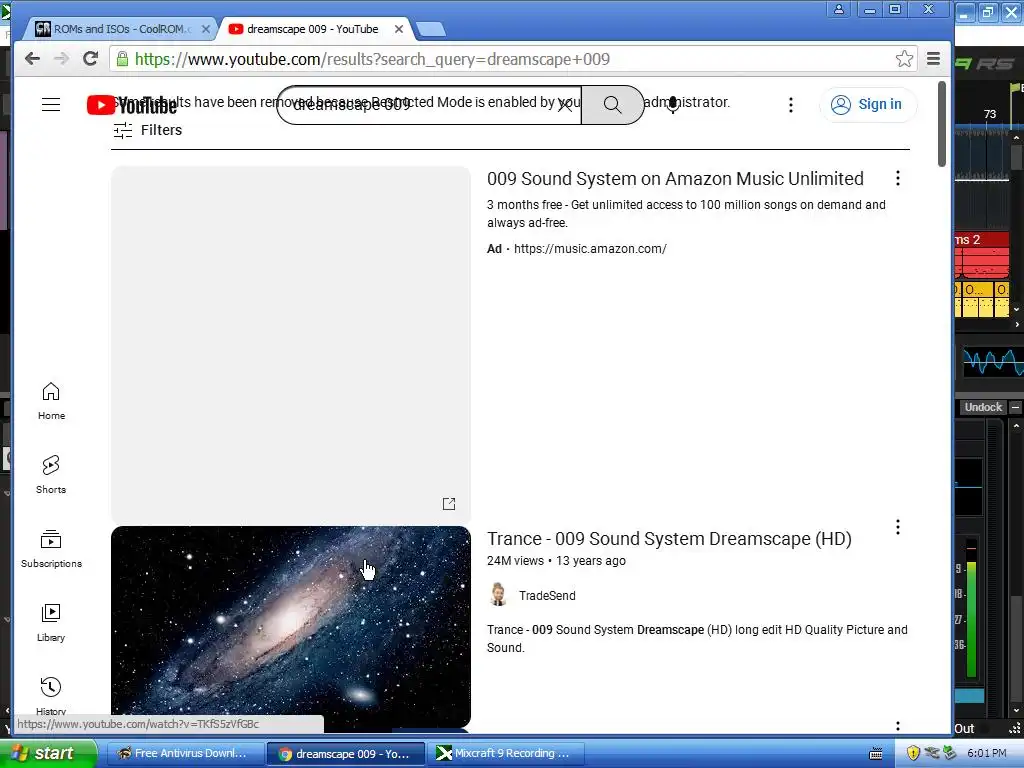Screen dimensions: 1024x768
Task: Reload the page with the refresh icon
Action: [90, 59]
